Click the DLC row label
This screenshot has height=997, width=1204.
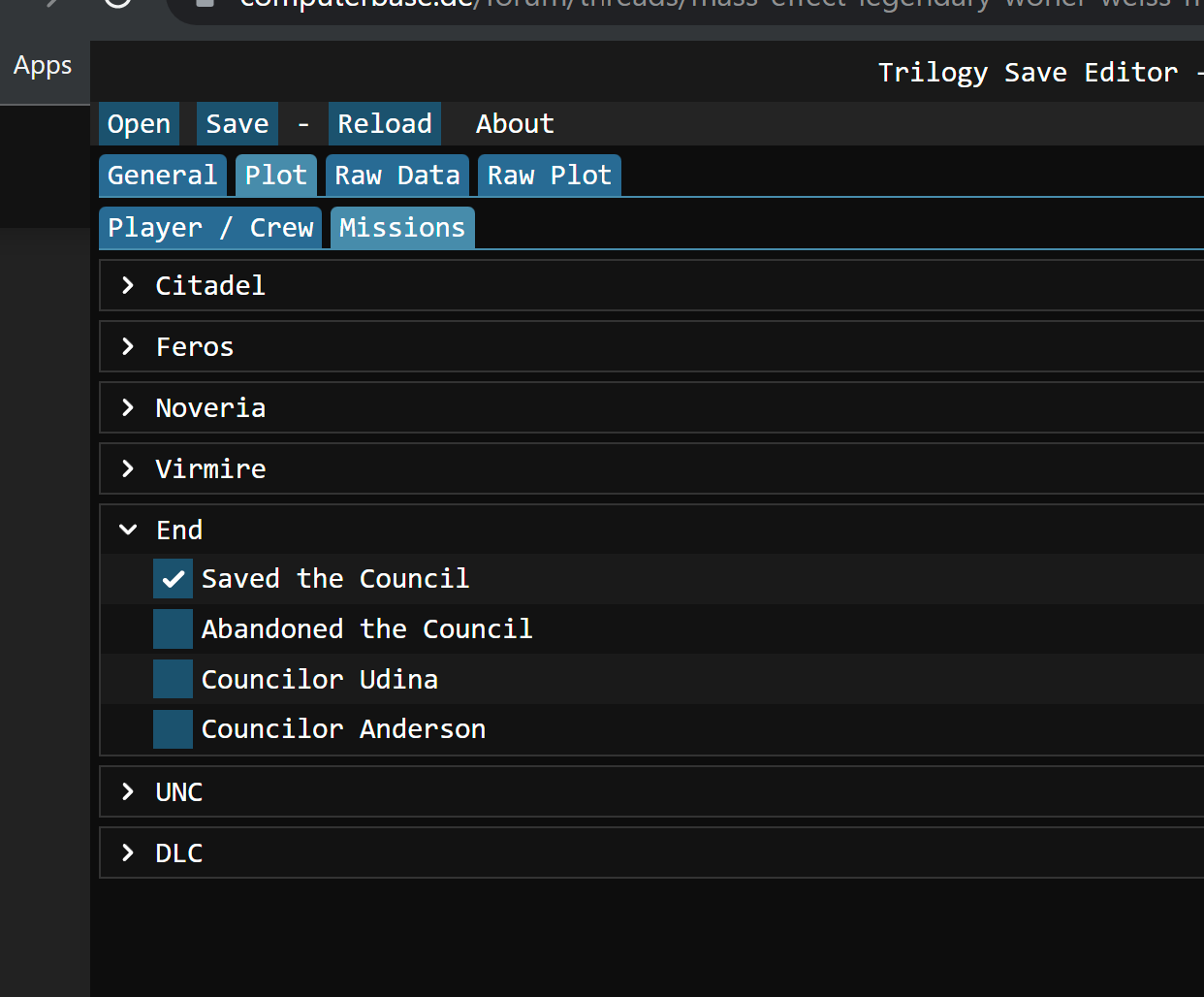coord(179,852)
